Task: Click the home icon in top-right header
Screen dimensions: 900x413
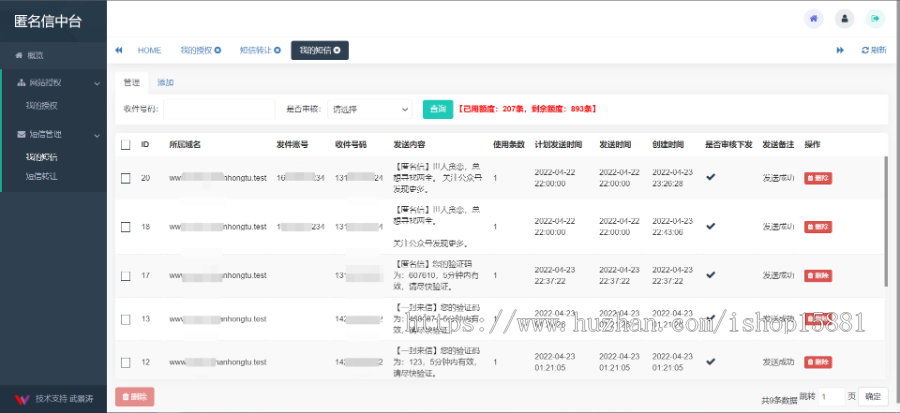Action: click(814, 18)
